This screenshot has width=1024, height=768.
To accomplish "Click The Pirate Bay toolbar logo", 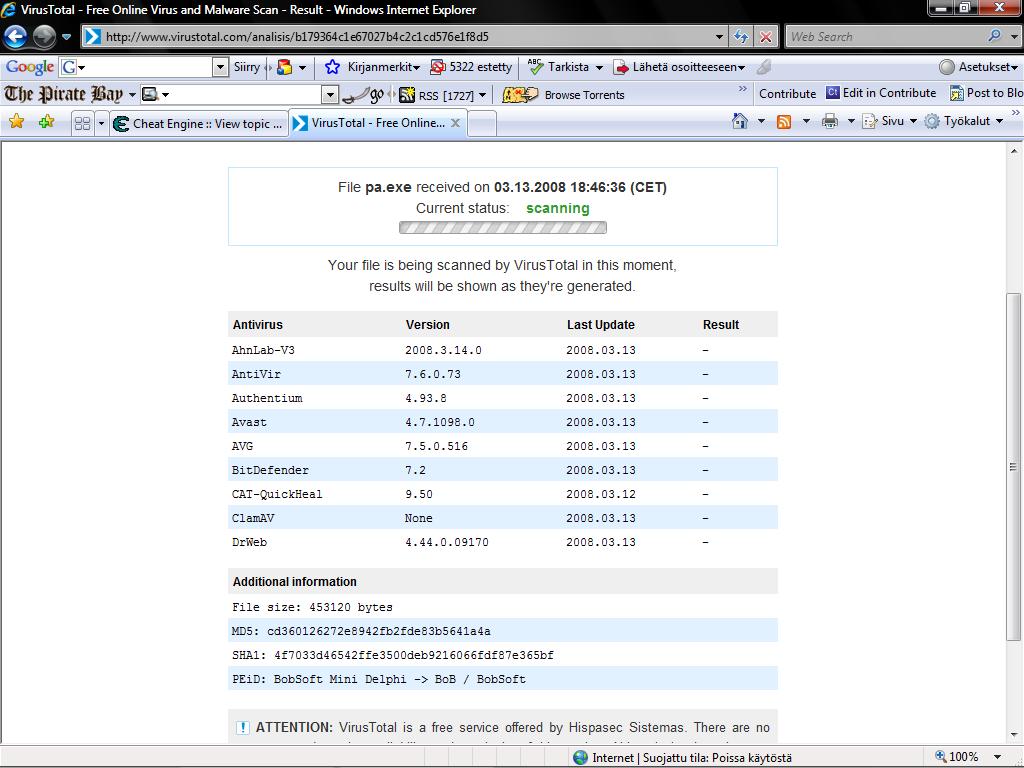I will click(x=63, y=94).
